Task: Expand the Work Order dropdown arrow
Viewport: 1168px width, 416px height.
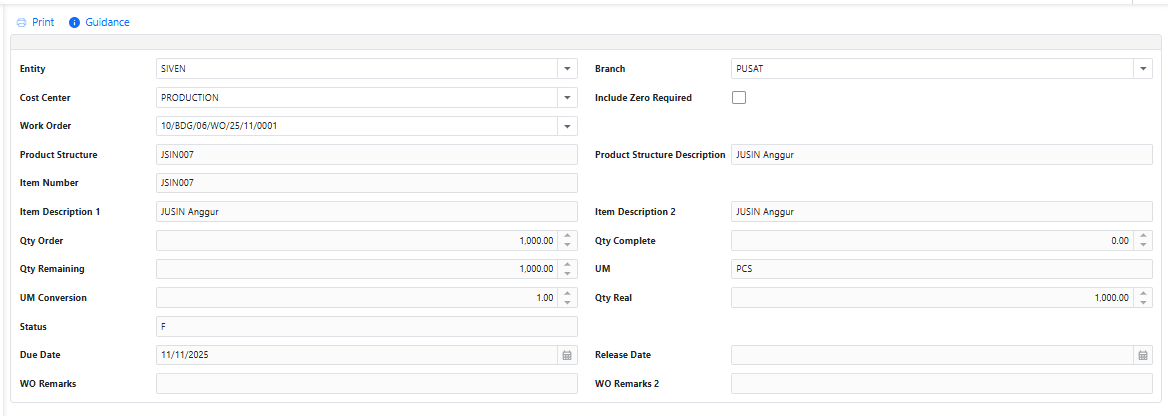Action: click(567, 126)
